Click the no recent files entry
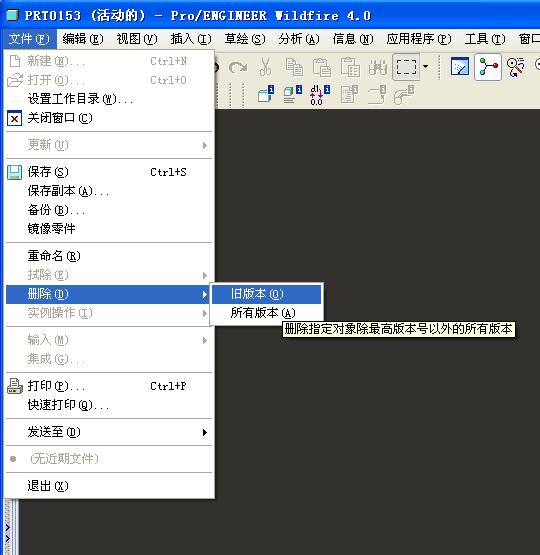This screenshot has height=555, width=540. click(x=110, y=459)
